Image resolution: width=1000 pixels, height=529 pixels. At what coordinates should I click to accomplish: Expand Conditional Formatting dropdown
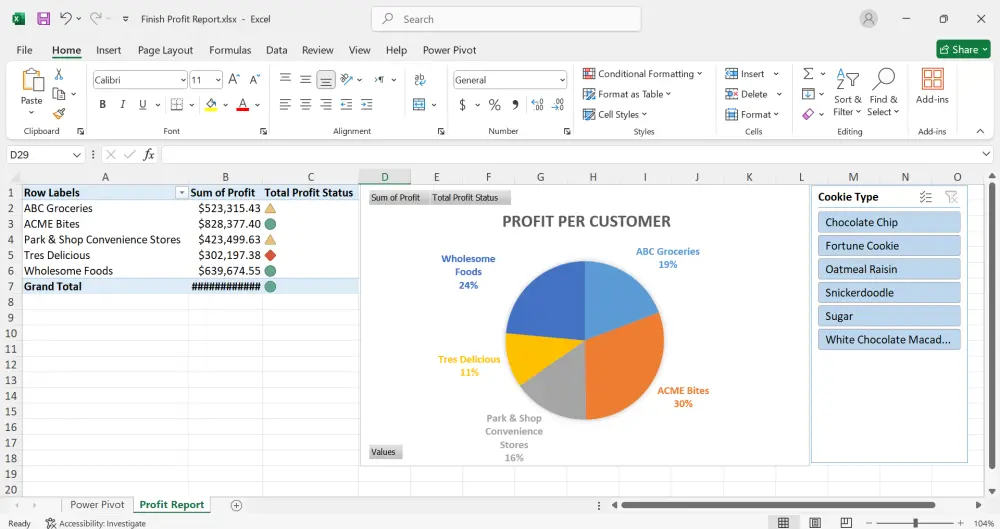pyautogui.click(x=642, y=73)
